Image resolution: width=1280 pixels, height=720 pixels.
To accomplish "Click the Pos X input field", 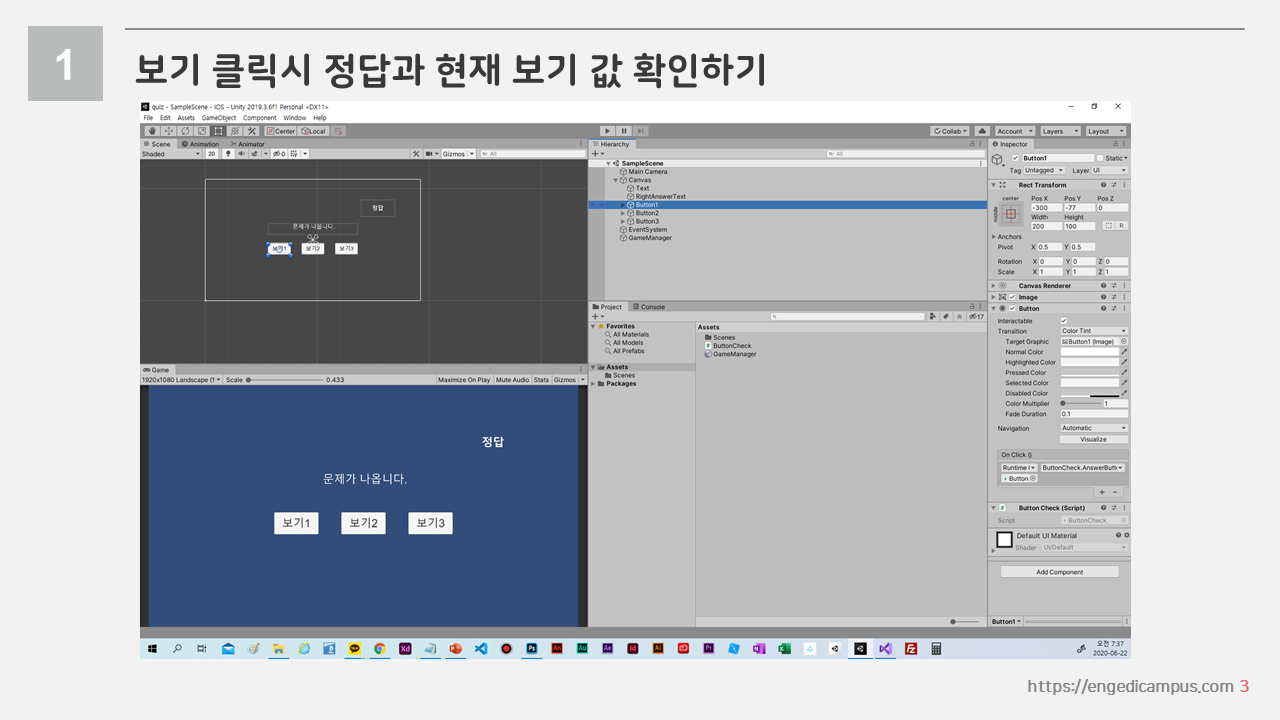I will click(1045, 208).
